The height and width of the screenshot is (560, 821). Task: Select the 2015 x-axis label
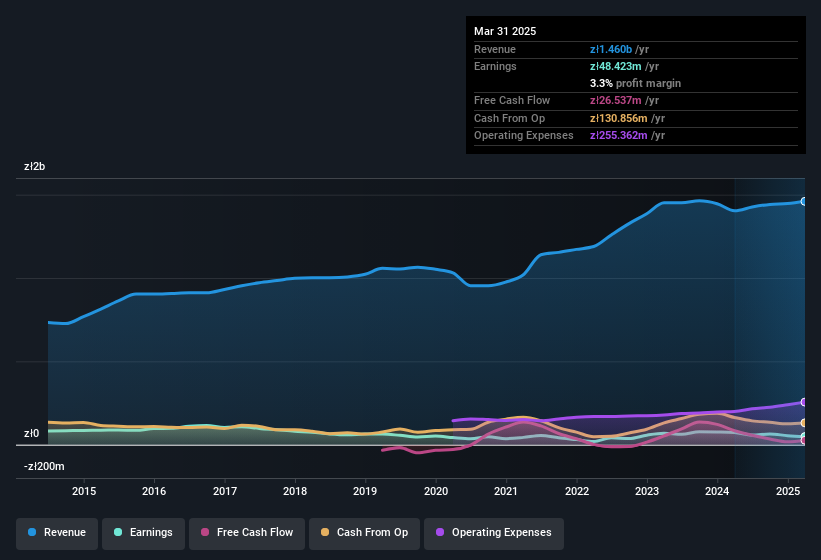point(84,491)
